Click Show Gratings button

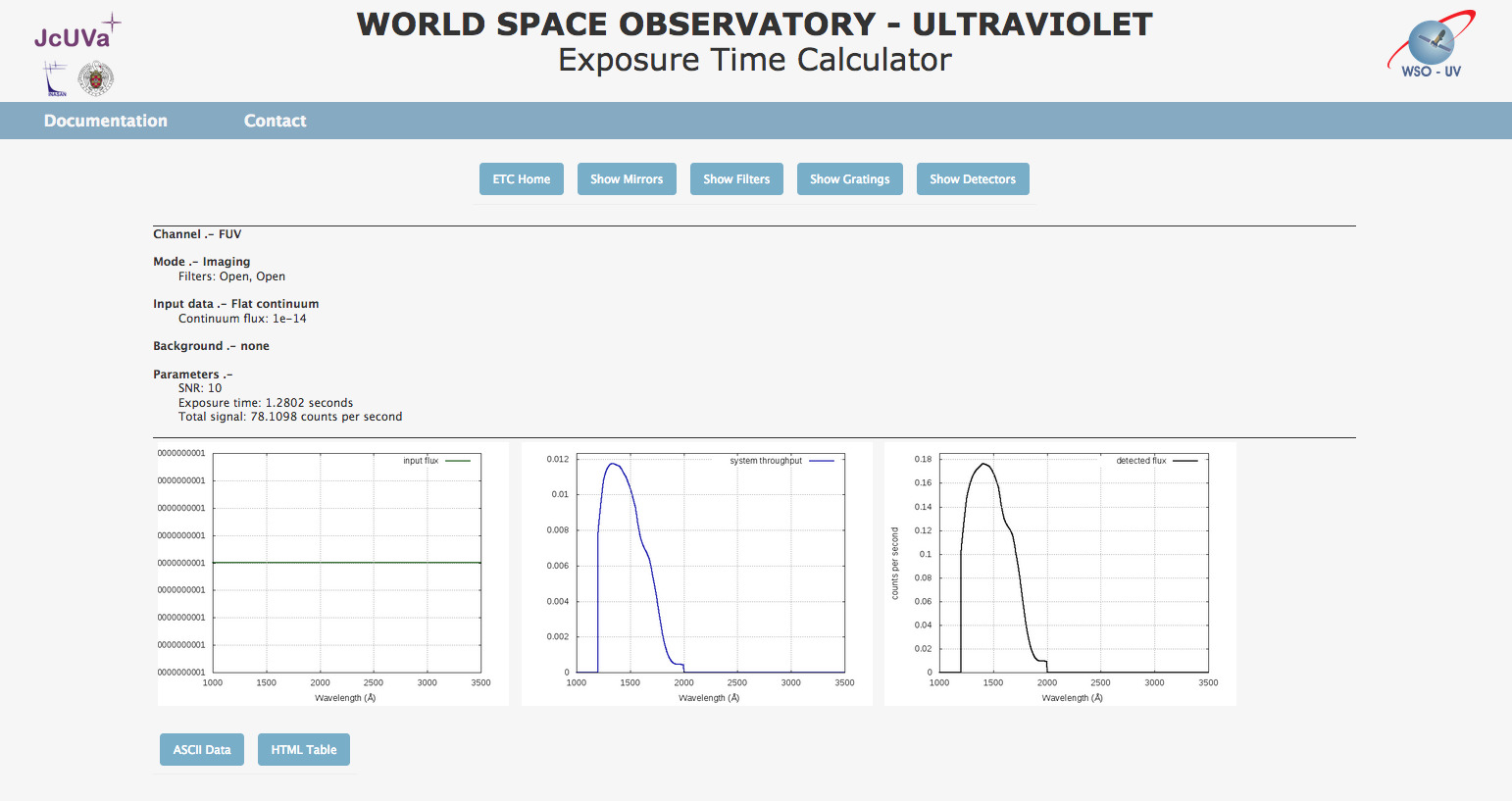(850, 179)
